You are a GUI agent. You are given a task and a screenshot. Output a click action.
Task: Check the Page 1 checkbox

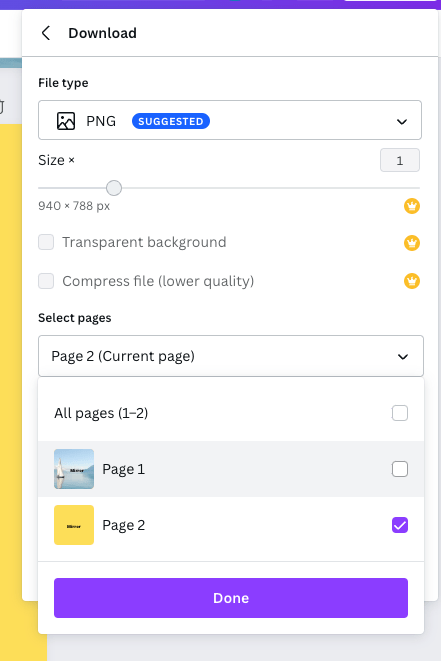click(400, 469)
